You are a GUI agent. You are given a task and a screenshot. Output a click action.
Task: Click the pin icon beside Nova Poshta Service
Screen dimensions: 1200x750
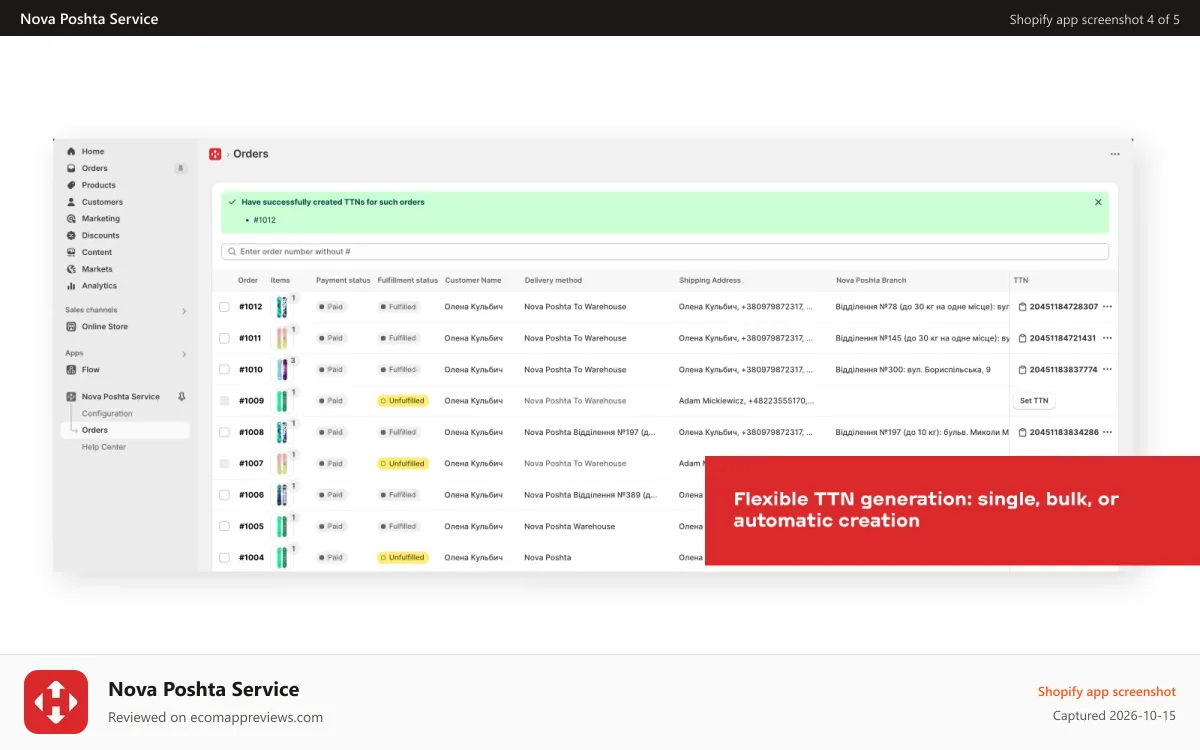pyautogui.click(x=181, y=397)
